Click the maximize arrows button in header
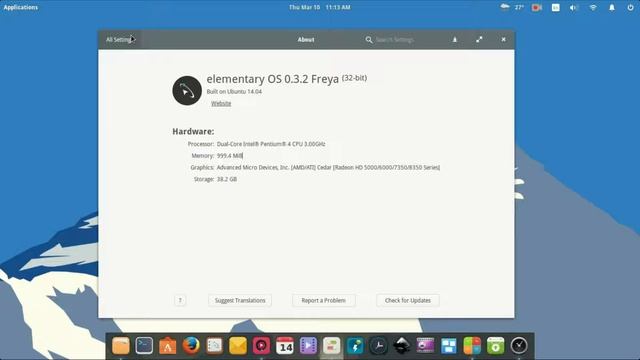Screen dimensions: 640x360 point(479,40)
